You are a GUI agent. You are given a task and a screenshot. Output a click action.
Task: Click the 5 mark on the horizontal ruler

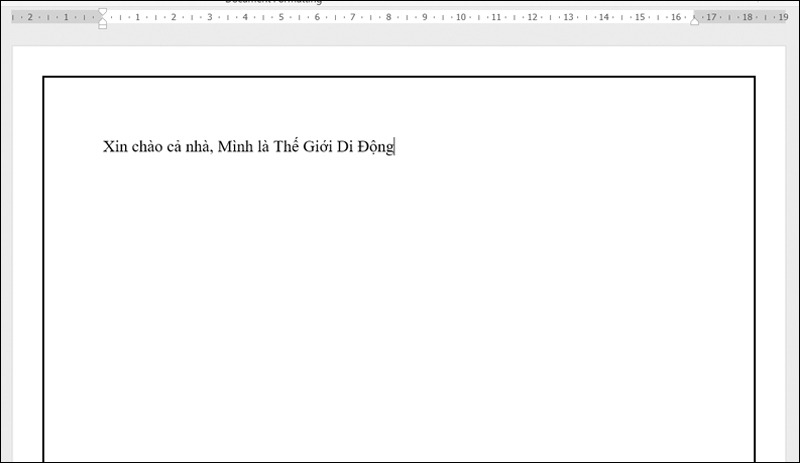tap(281, 17)
